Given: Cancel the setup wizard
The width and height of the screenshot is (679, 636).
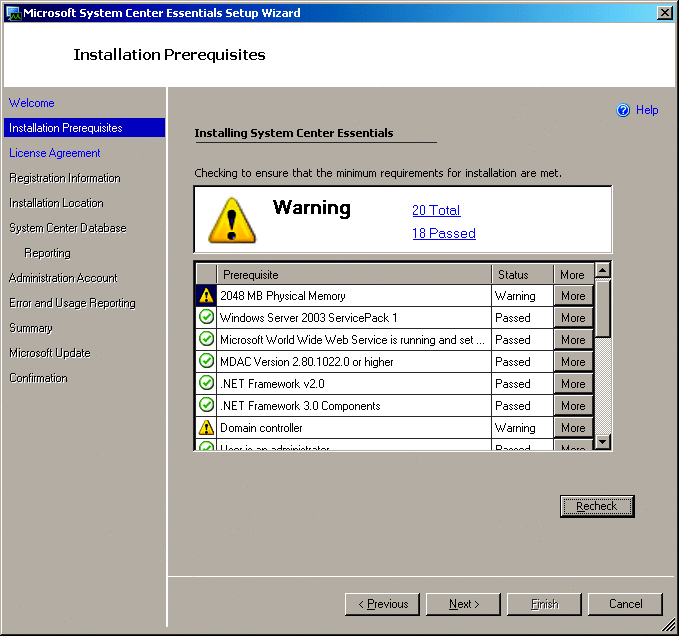Looking at the screenshot, I should (x=625, y=604).
